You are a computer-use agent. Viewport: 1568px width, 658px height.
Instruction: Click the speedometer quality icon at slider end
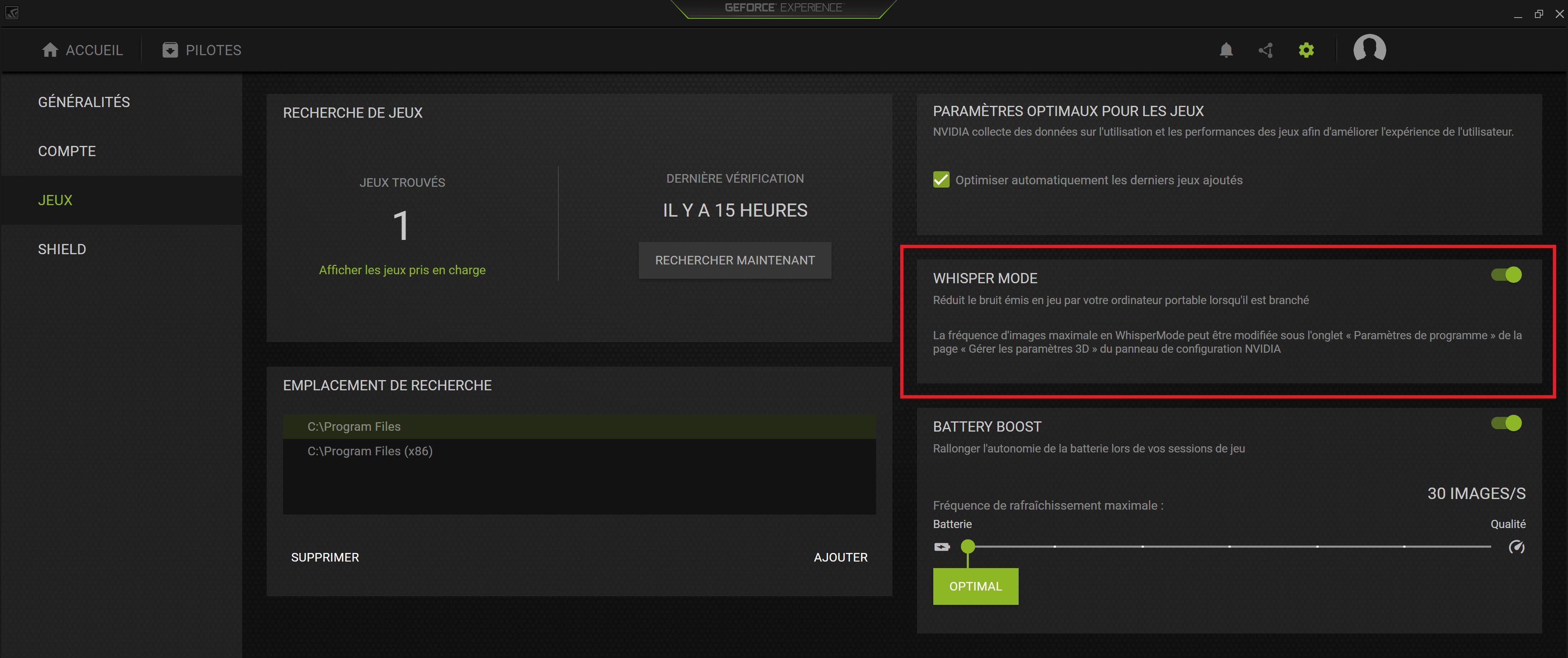click(x=1516, y=546)
